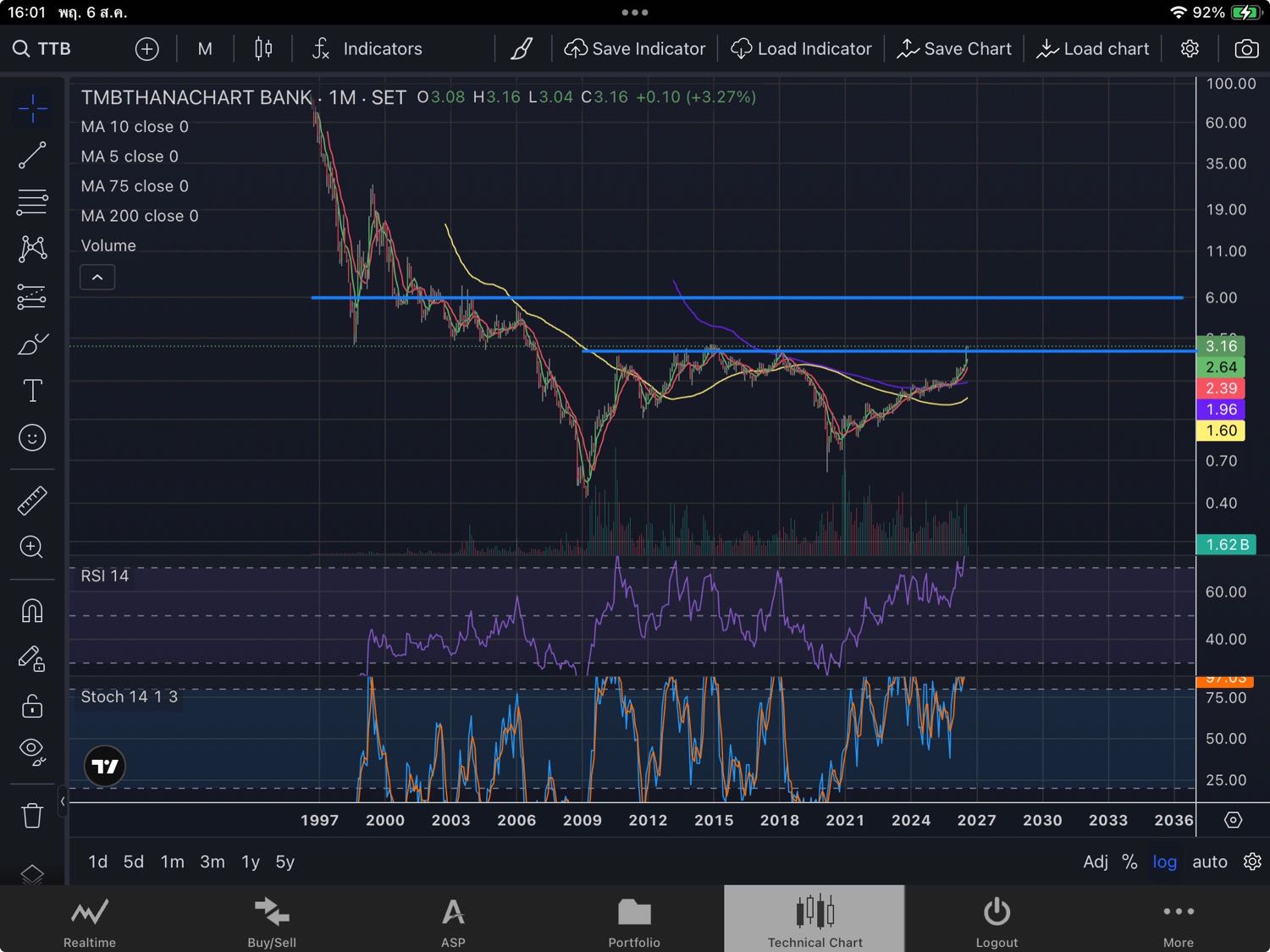This screenshot has width=1270, height=952.
Task: Toggle stay in drawing mode pencil-lock
Action: [x=32, y=658]
